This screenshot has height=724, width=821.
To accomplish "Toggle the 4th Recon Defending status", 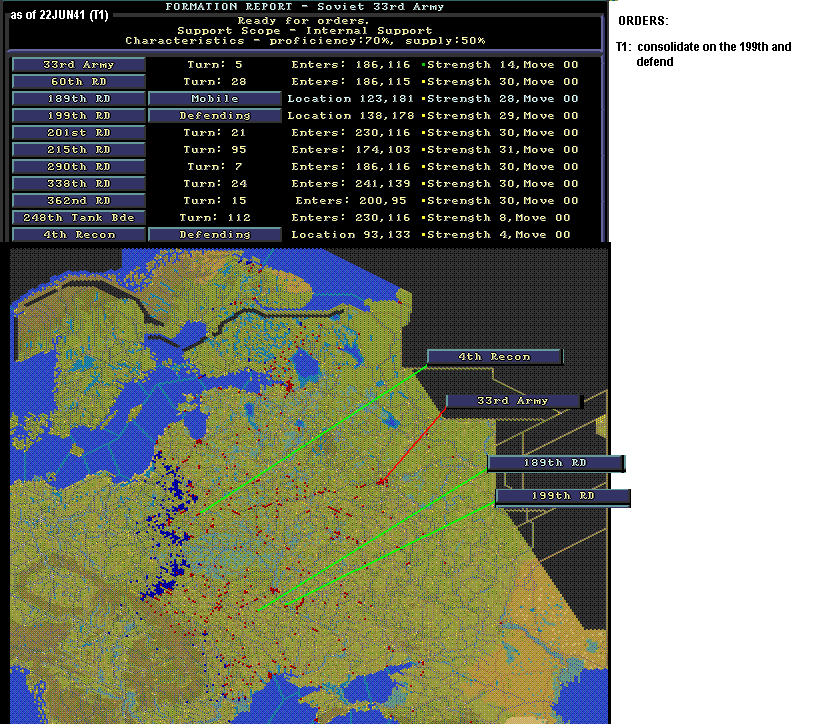I will pos(215,235).
